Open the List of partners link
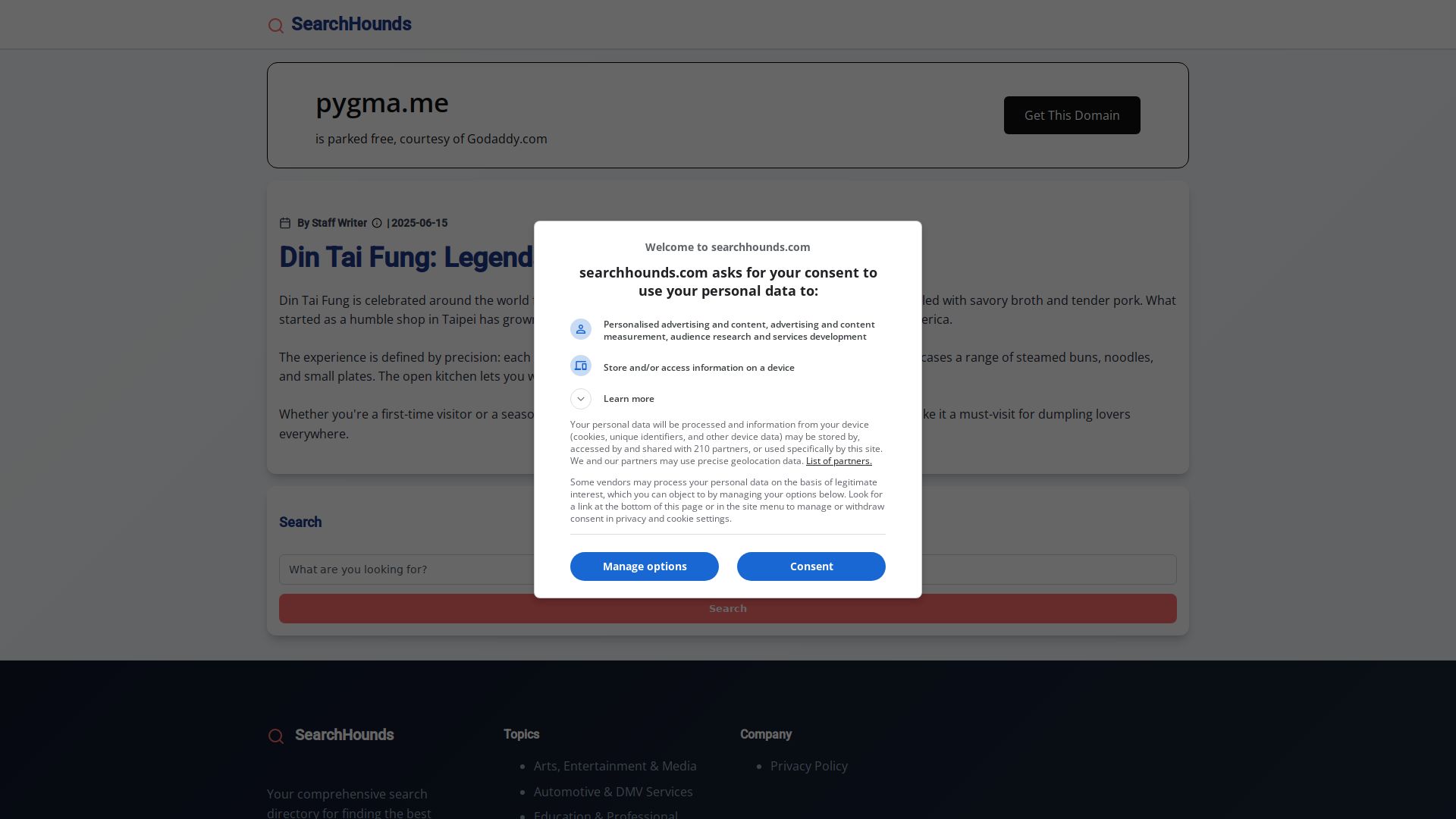The height and width of the screenshot is (819, 1456). coord(839,461)
